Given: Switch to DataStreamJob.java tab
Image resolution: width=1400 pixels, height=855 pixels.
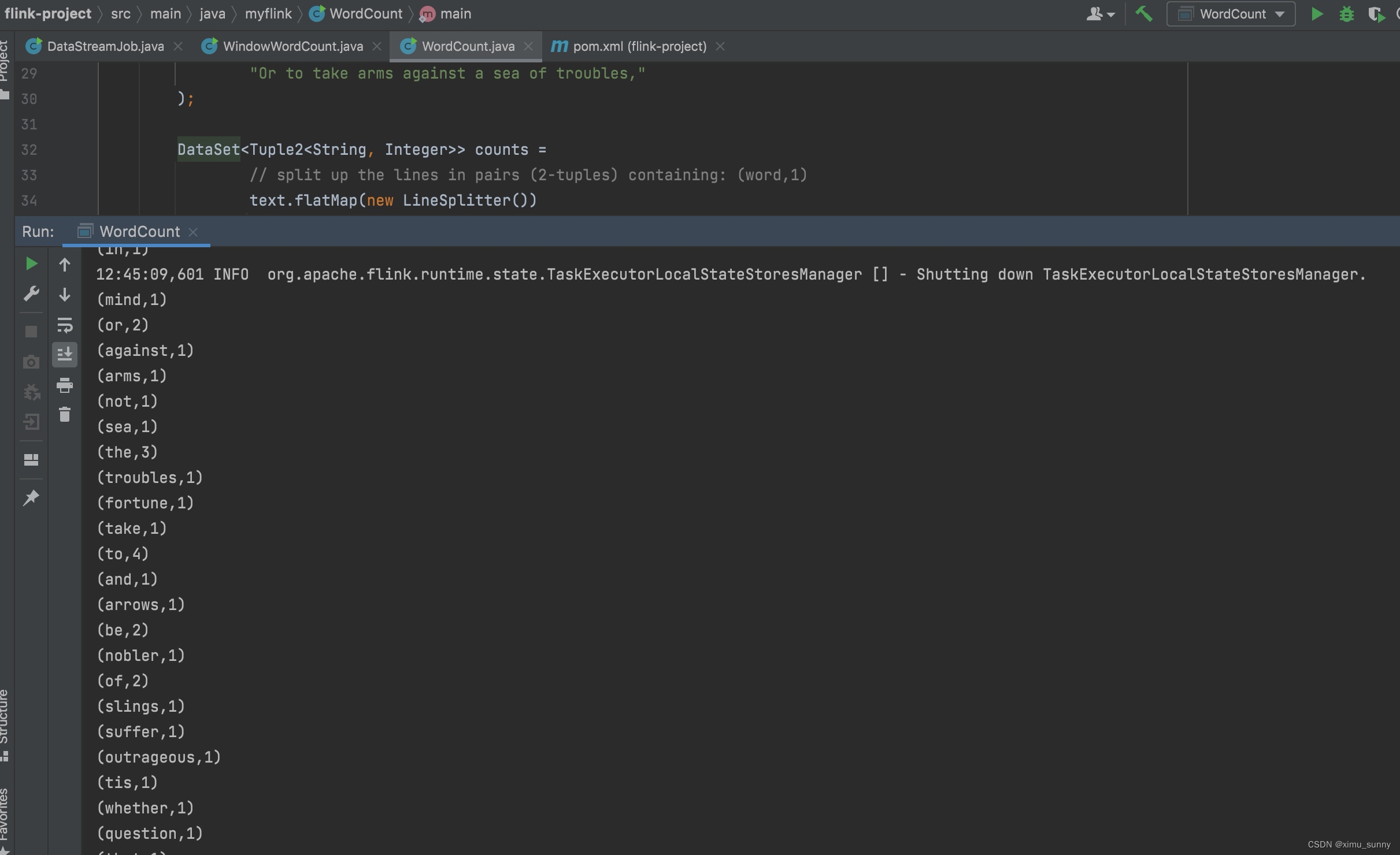Looking at the screenshot, I should 105,46.
